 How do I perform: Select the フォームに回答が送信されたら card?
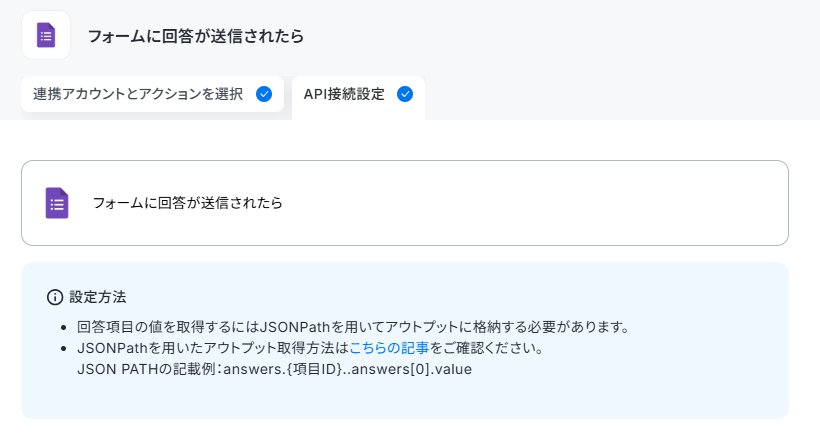point(405,203)
